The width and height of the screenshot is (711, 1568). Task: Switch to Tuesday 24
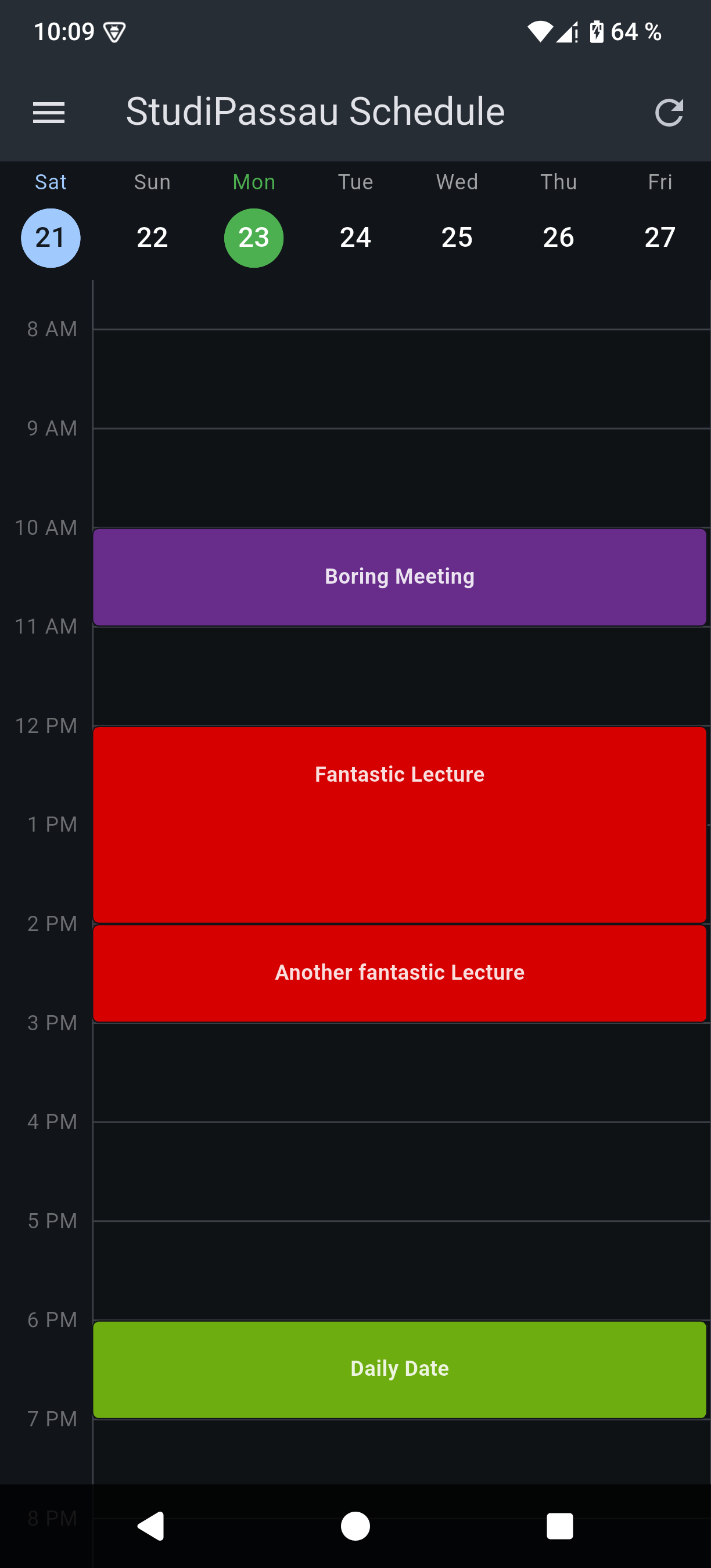click(355, 238)
